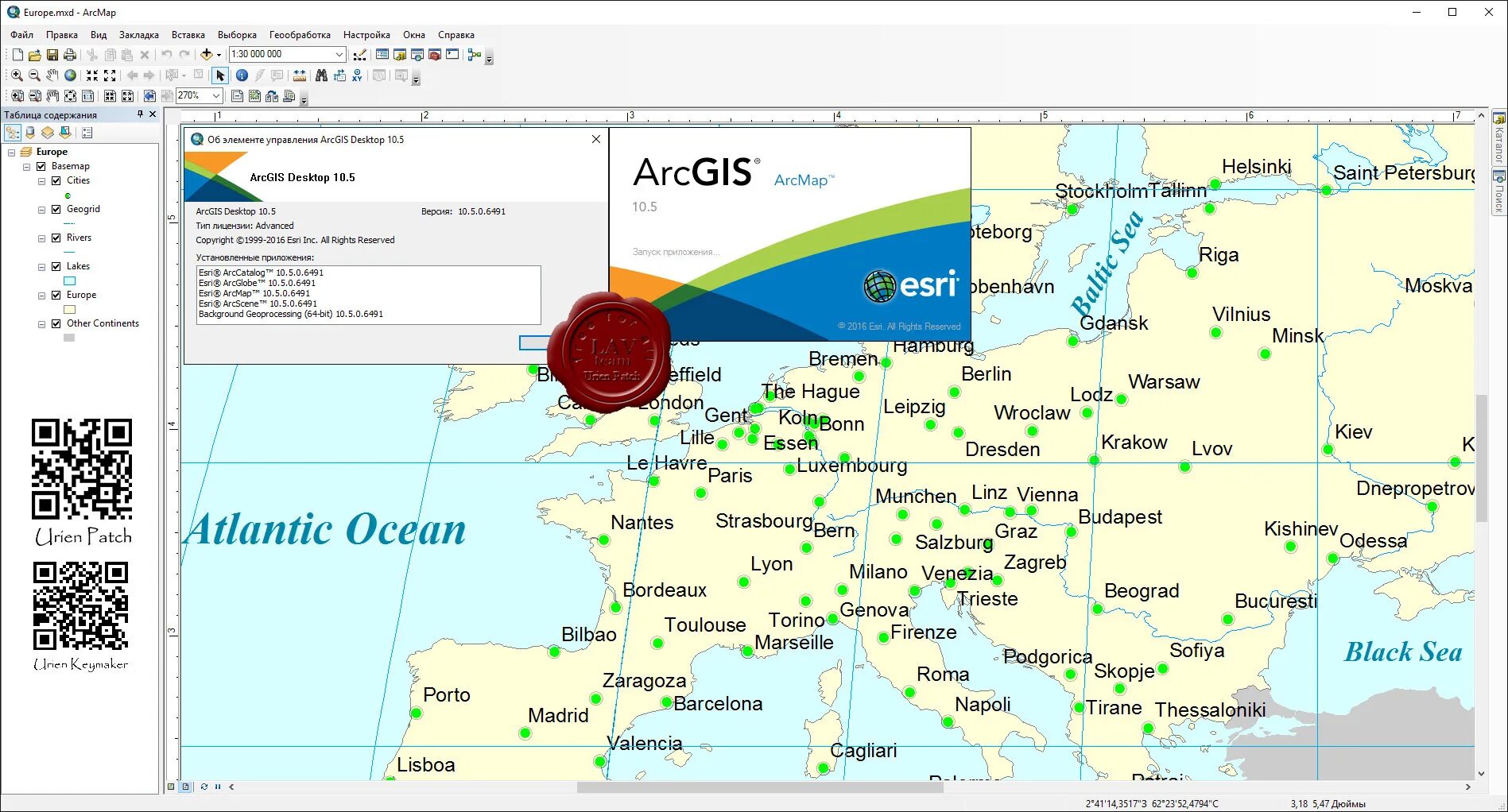The height and width of the screenshot is (812, 1508).
Task: Print the map using the printer icon
Action: (x=70, y=55)
